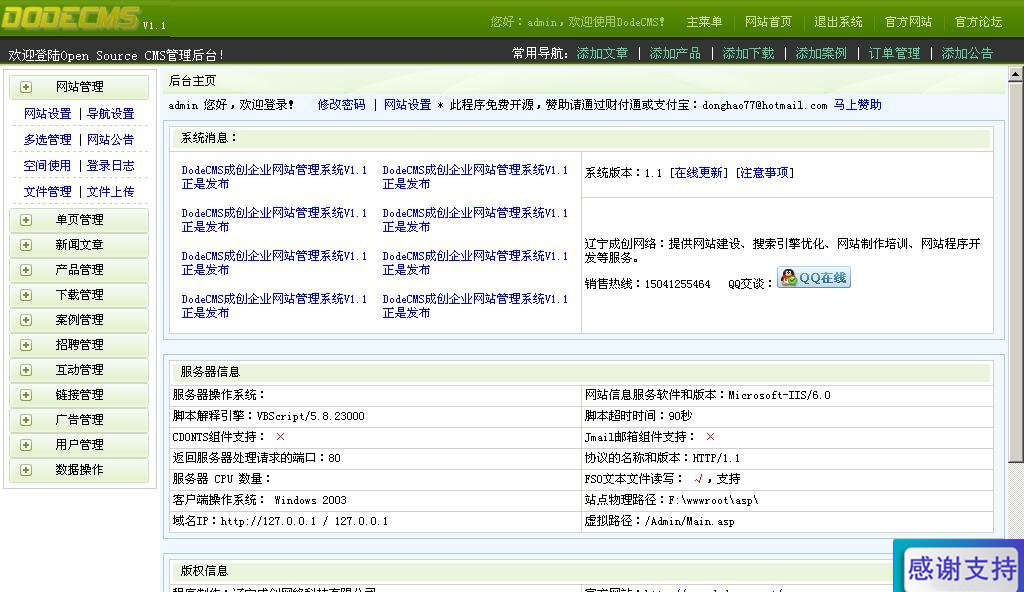Screen dimensions: 1024x592
Task: Expand the 招聘管理 menu plus icon
Action: click(x=26, y=345)
